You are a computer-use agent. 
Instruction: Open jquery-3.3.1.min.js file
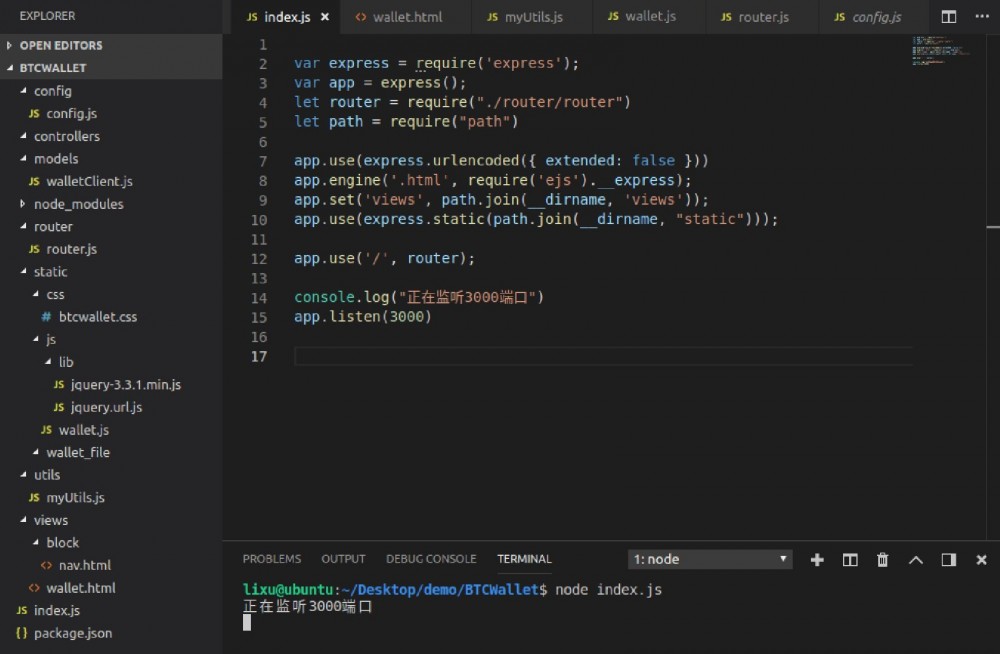[111, 385]
